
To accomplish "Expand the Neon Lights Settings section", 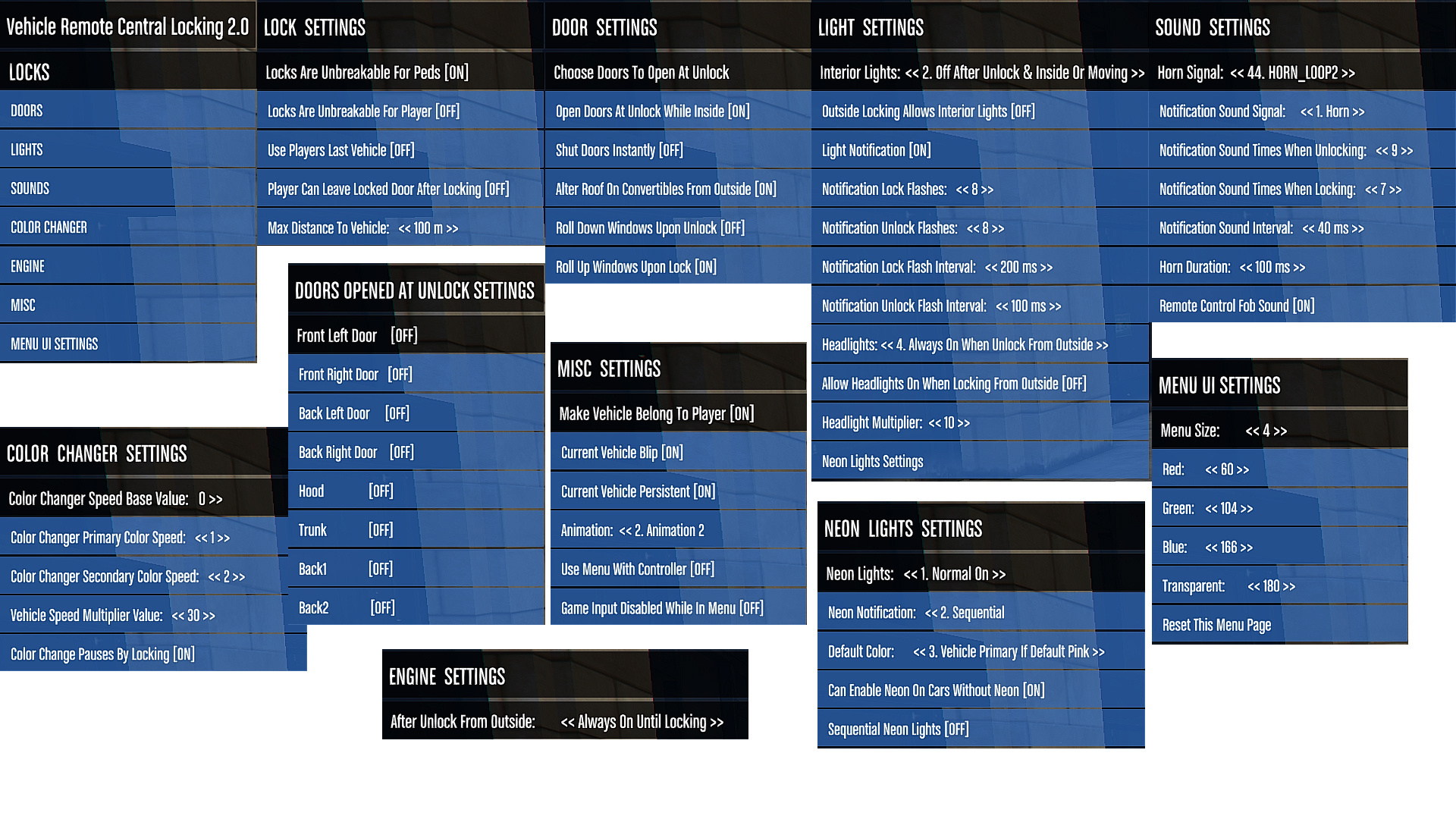I will (x=871, y=461).
